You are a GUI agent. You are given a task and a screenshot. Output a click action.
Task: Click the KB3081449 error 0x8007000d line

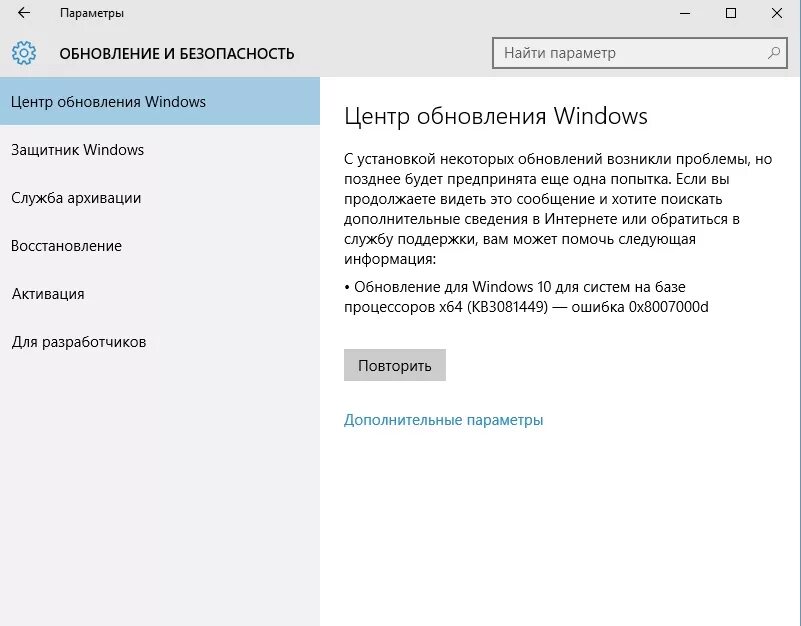point(526,296)
